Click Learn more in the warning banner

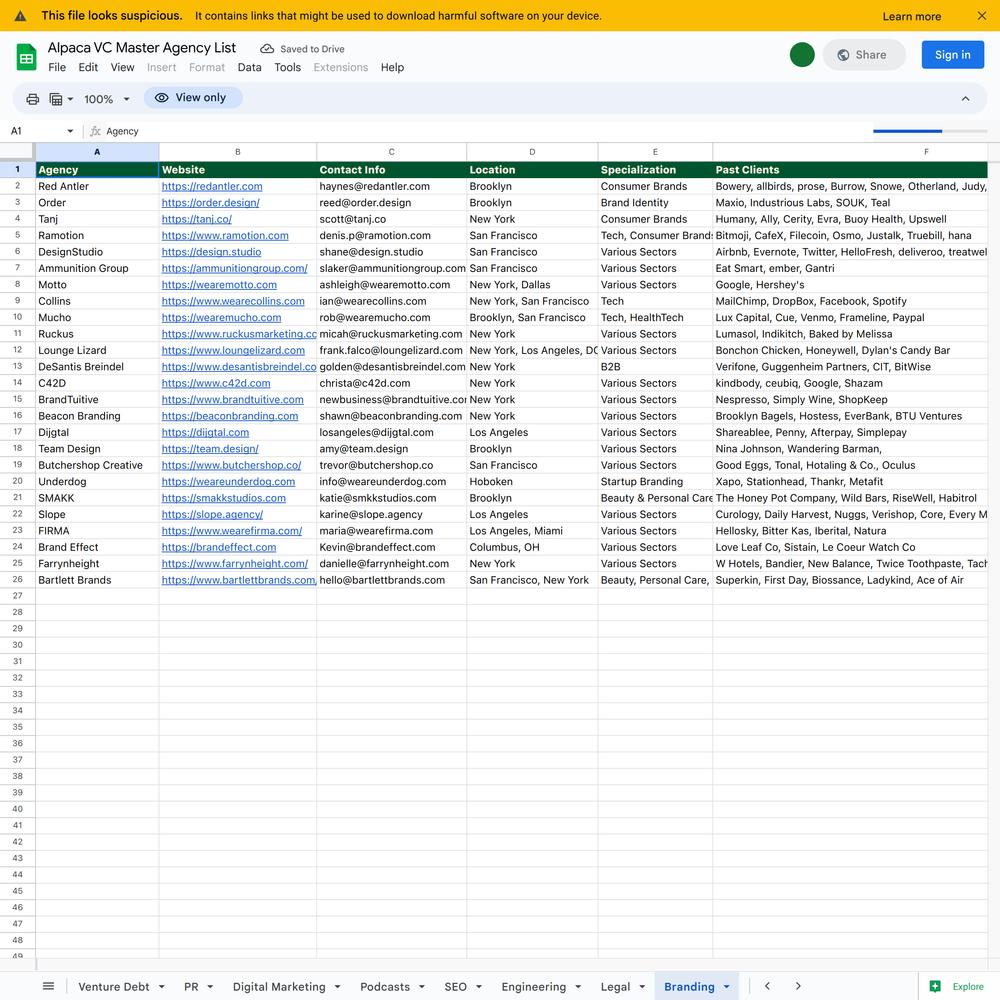click(x=911, y=17)
